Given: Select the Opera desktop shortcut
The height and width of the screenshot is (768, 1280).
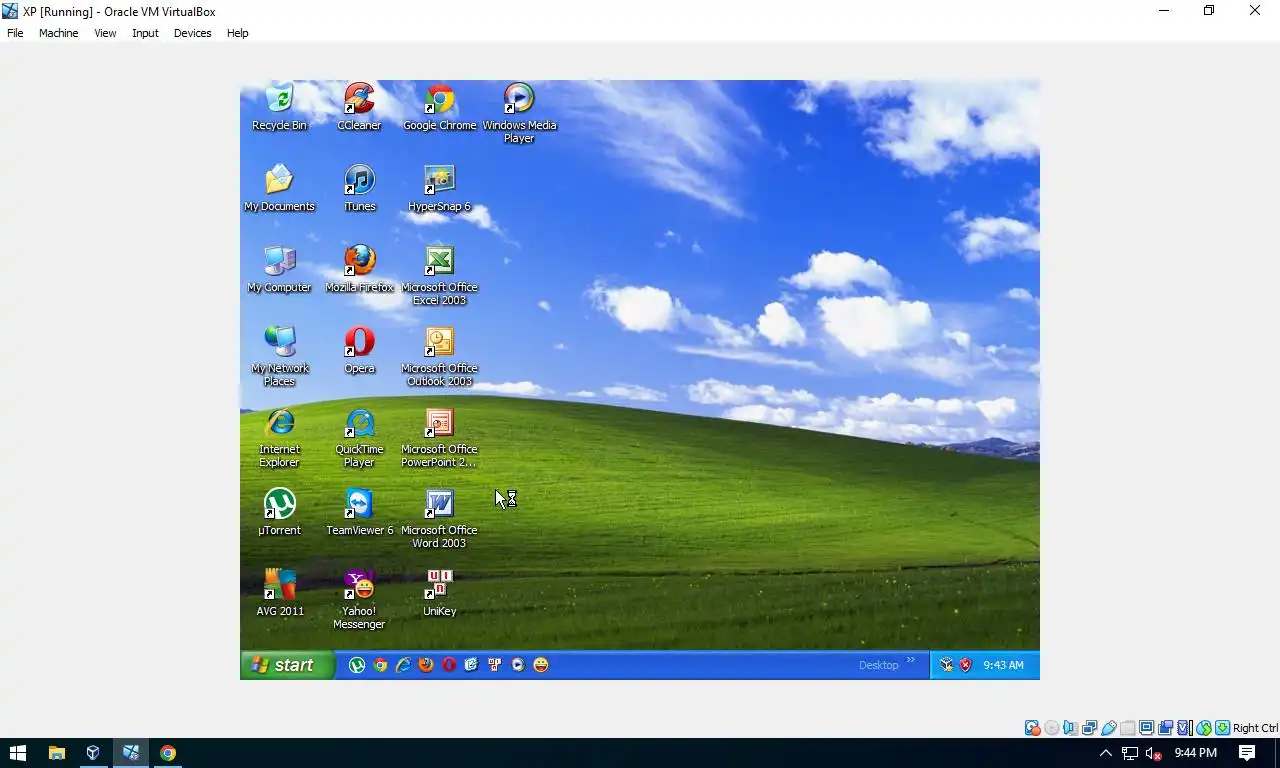Looking at the screenshot, I should click(x=359, y=350).
